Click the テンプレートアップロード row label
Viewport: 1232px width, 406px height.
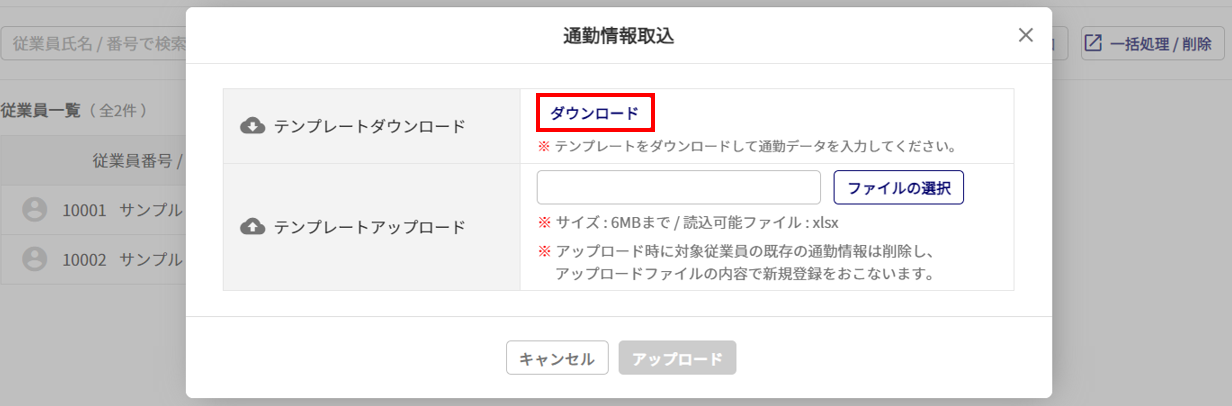[370, 227]
